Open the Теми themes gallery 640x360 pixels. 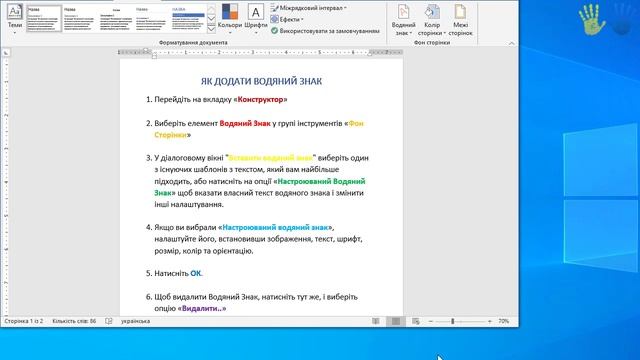[15, 18]
